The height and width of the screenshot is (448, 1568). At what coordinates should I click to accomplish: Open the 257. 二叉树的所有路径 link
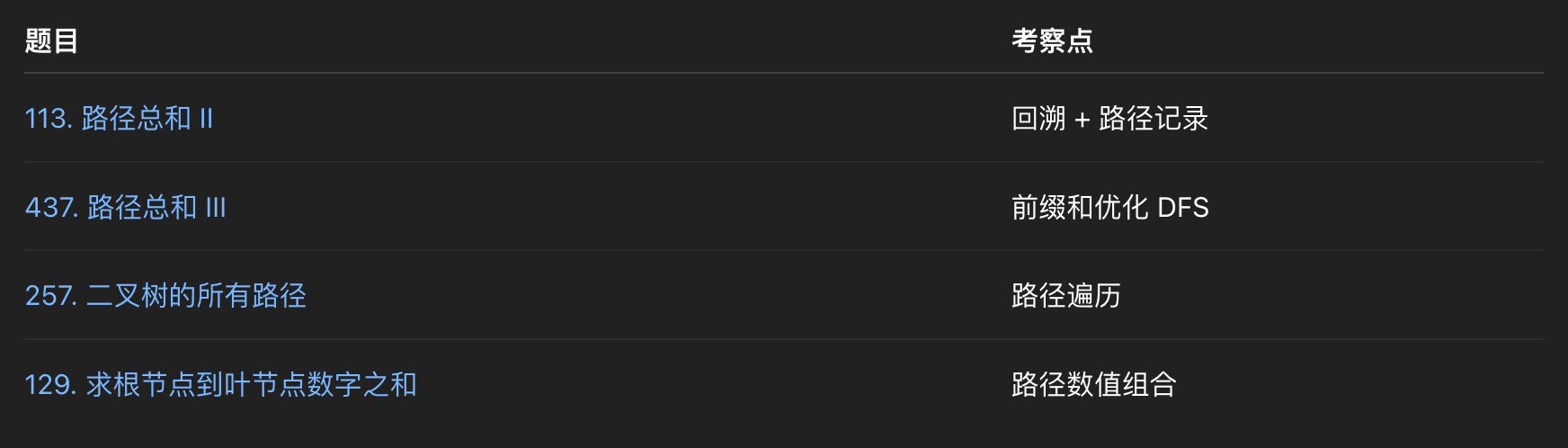165,295
